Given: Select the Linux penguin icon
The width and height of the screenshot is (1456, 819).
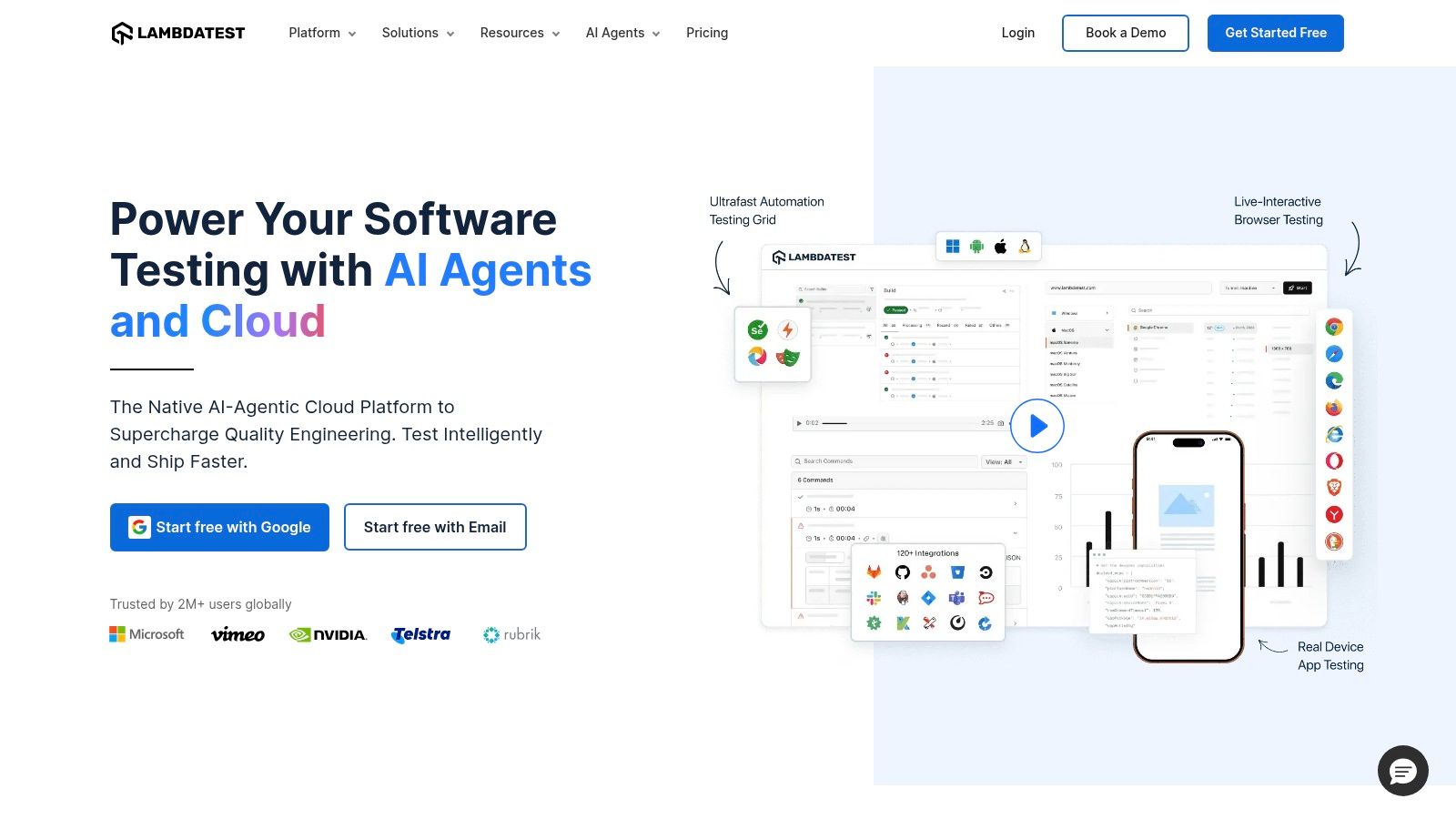Looking at the screenshot, I should pyautogui.click(x=1025, y=247).
